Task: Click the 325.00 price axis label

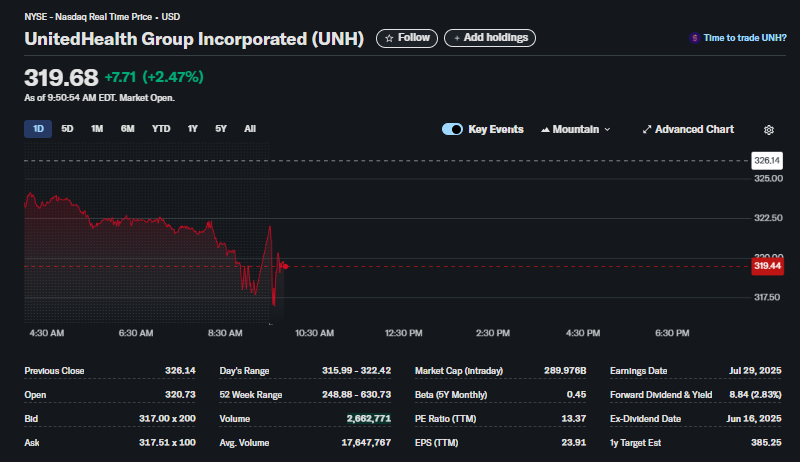Action: click(x=768, y=178)
